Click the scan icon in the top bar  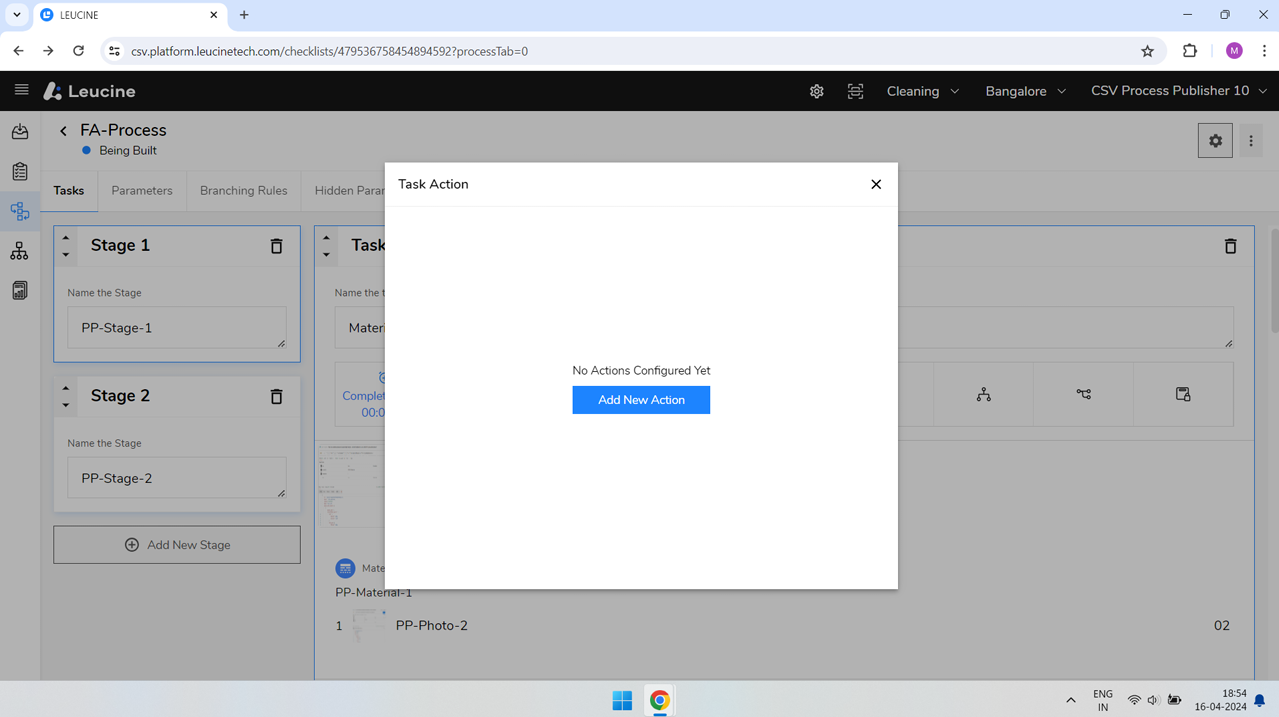[855, 91]
